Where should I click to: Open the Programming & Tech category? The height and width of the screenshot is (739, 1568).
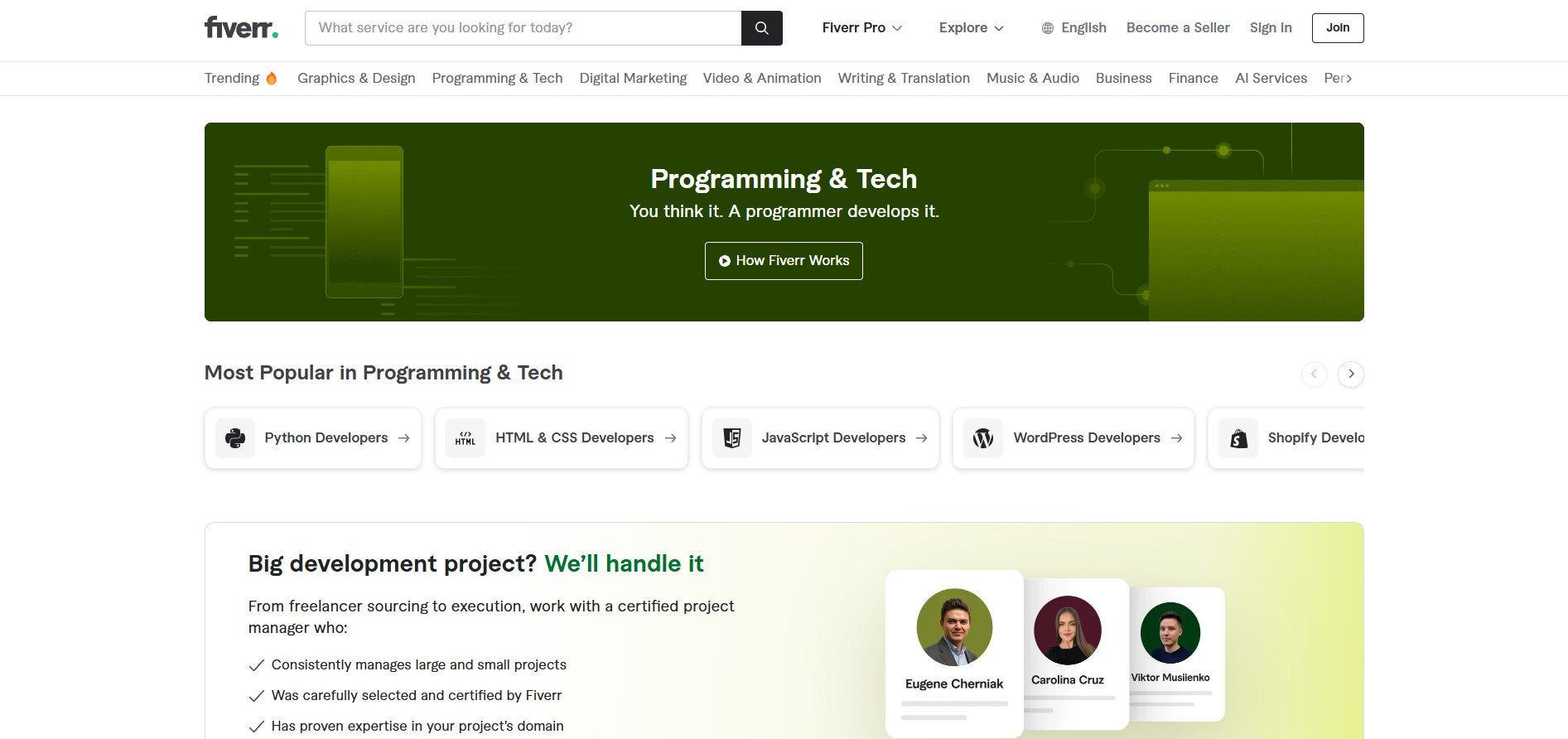[497, 78]
